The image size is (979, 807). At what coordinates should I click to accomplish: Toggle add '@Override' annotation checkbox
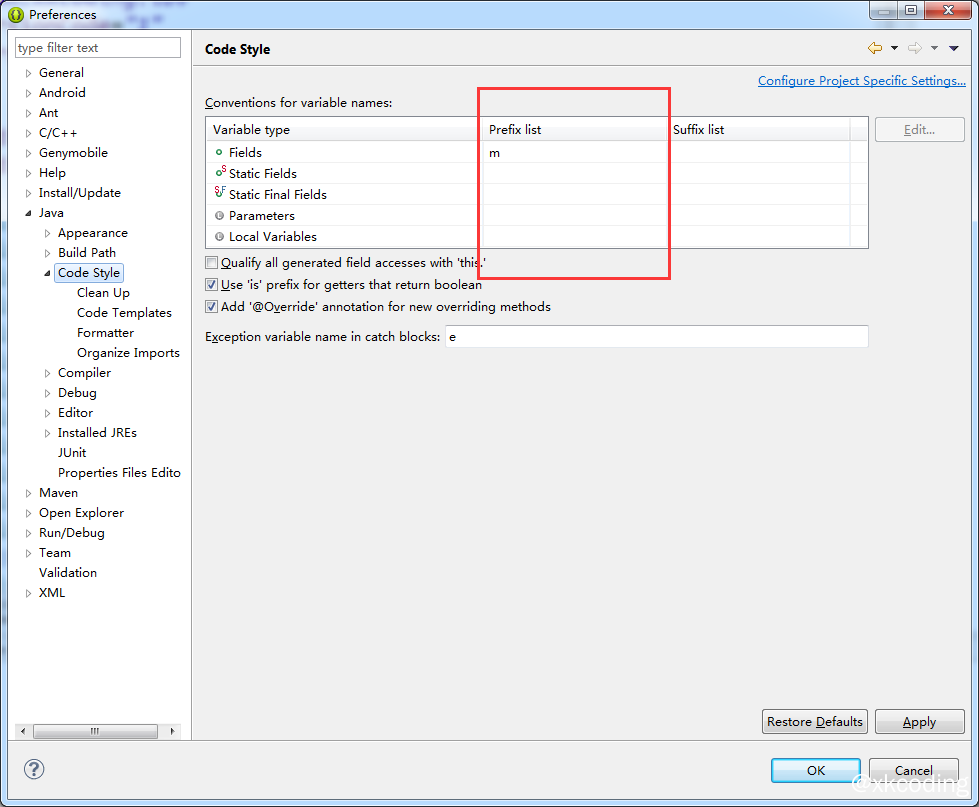point(211,307)
